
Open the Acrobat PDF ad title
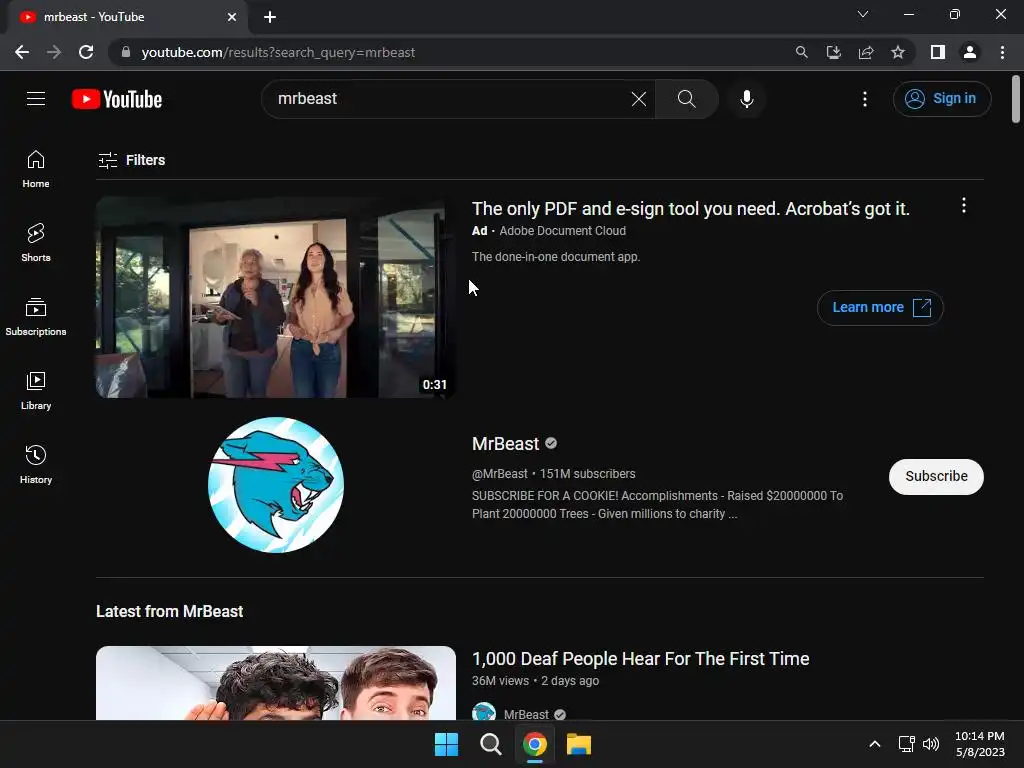tap(690, 208)
